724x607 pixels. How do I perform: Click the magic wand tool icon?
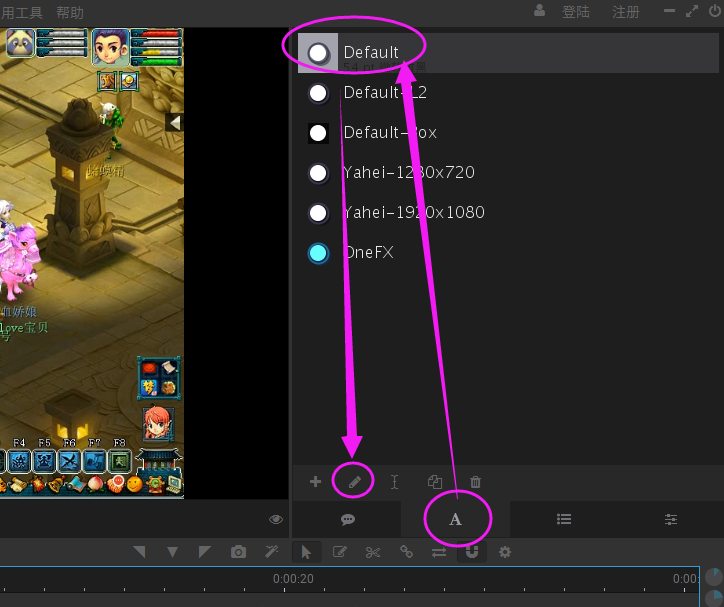(272, 552)
